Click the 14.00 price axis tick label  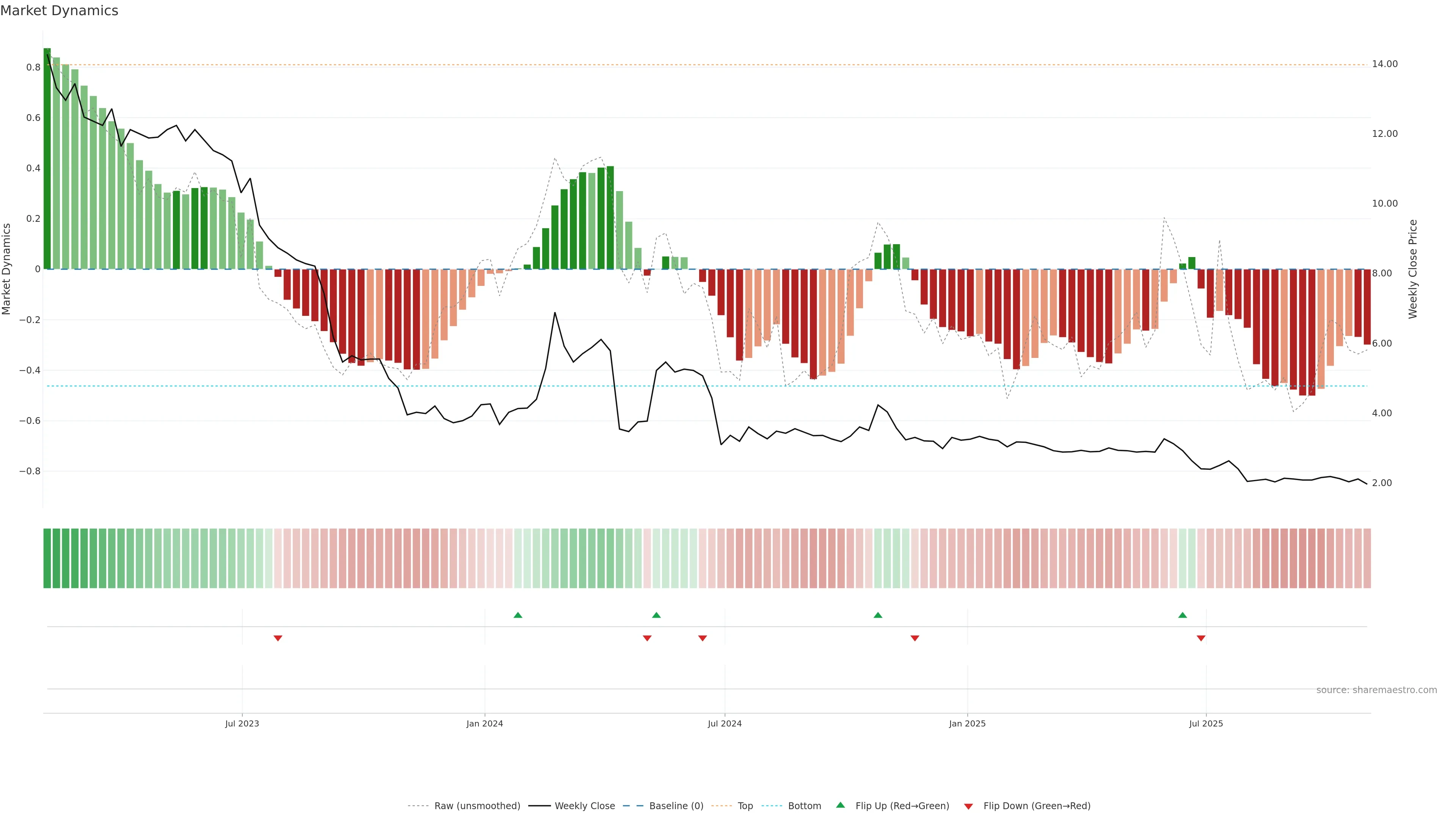tap(1384, 64)
